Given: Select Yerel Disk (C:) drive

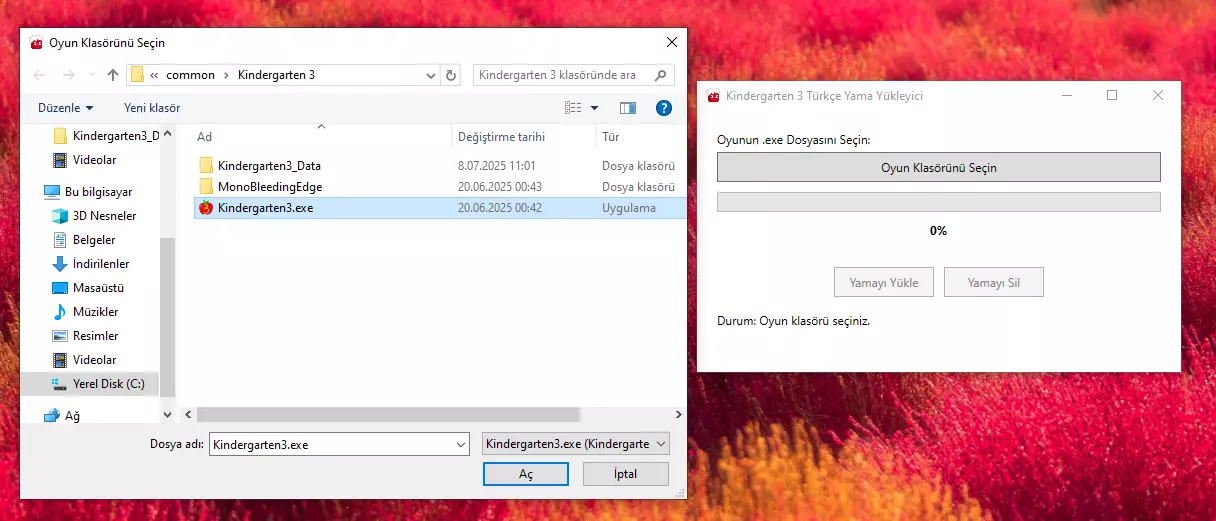Looking at the screenshot, I should point(89,384).
